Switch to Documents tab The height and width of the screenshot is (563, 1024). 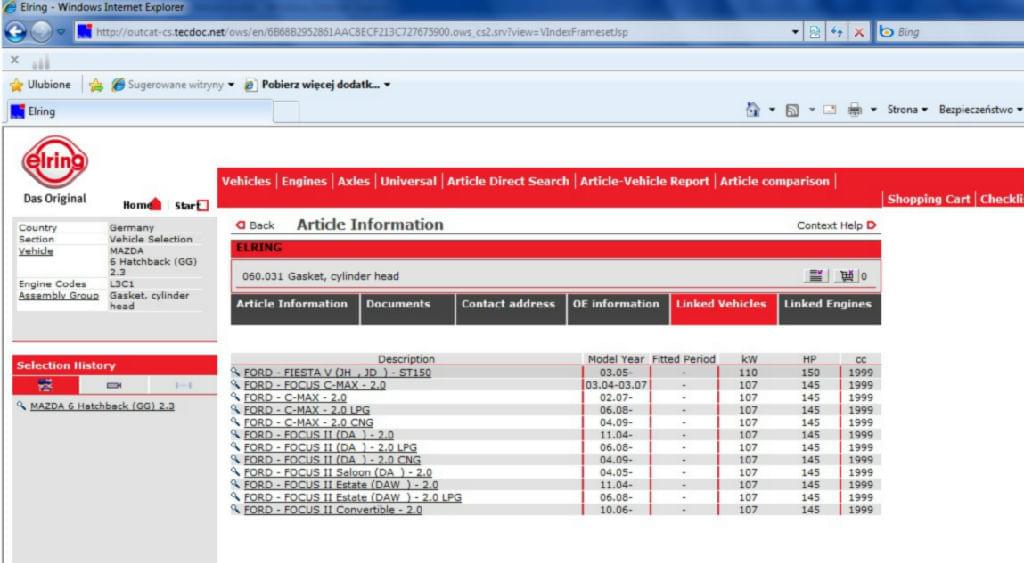click(407, 309)
